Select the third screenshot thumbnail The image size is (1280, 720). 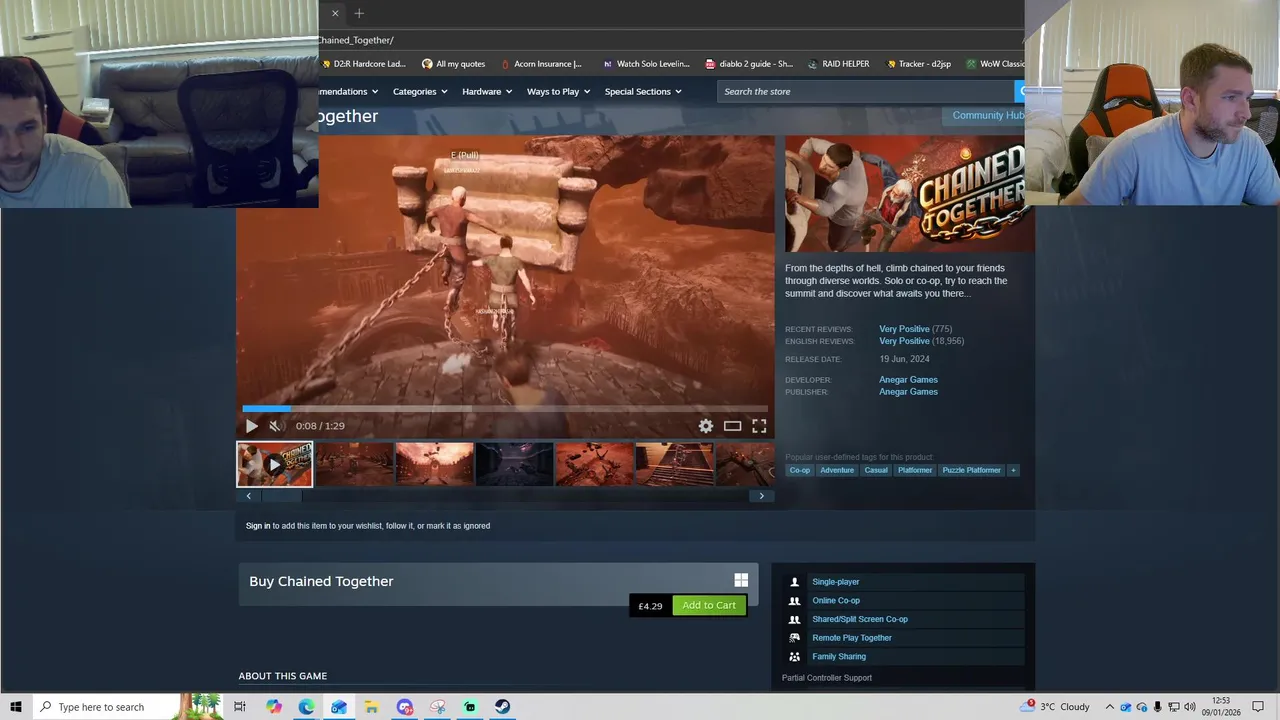(x=434, y=464)
